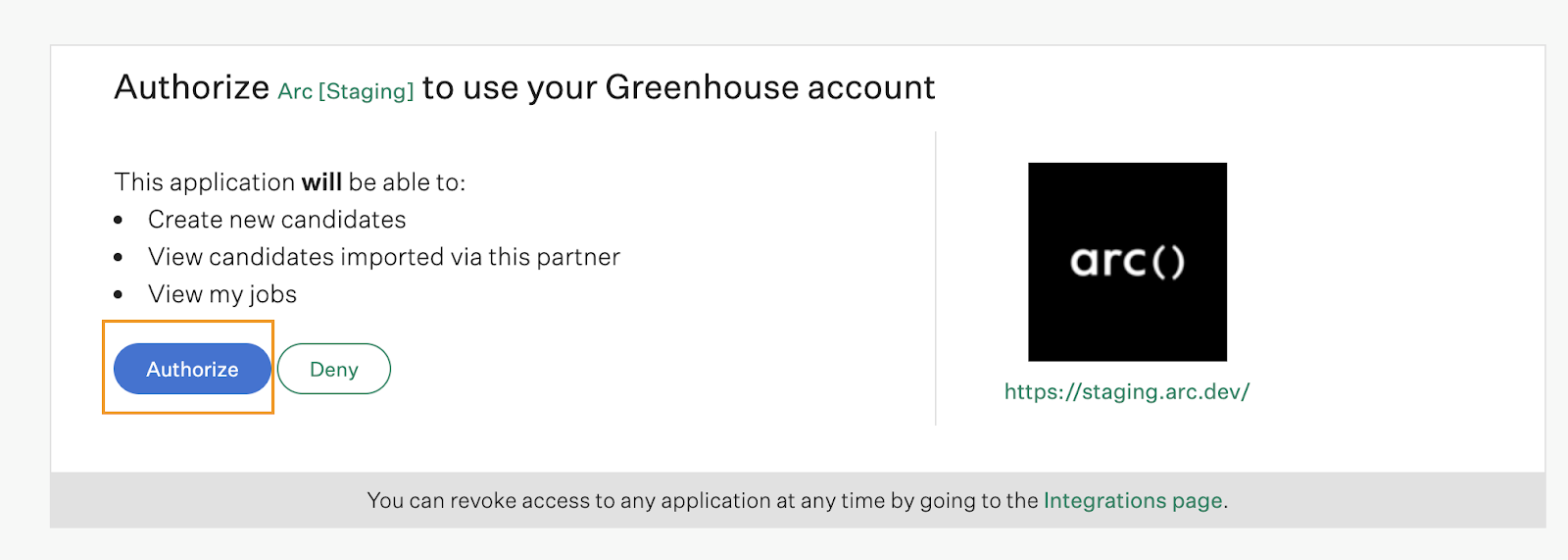
Task: Click the 'This application will be able to' line
Action: coord(290,182)
